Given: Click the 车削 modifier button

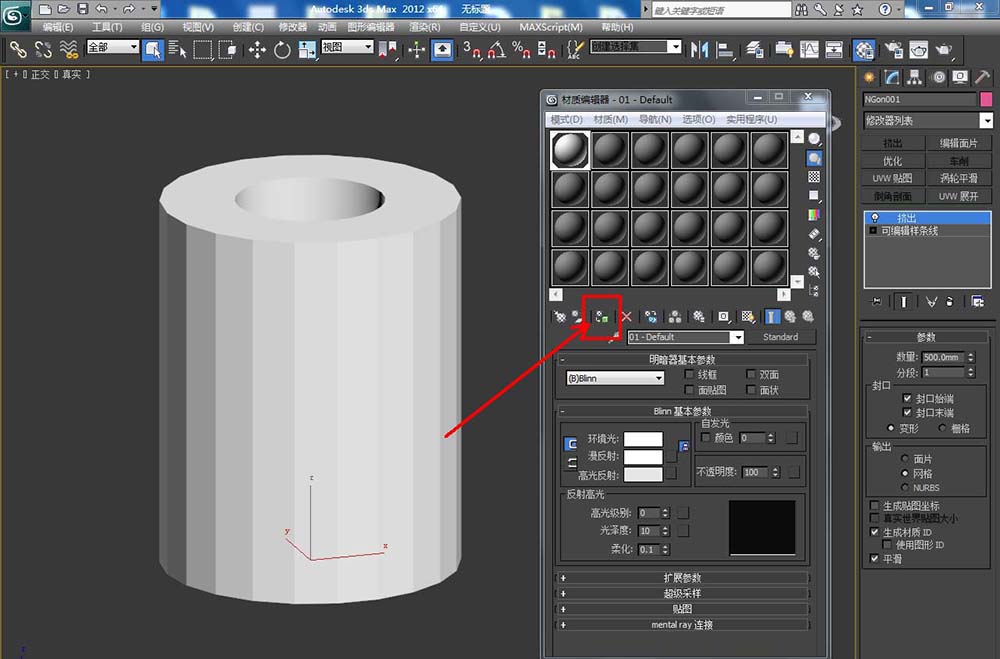Looking at the screenshot, I should 959,161.
